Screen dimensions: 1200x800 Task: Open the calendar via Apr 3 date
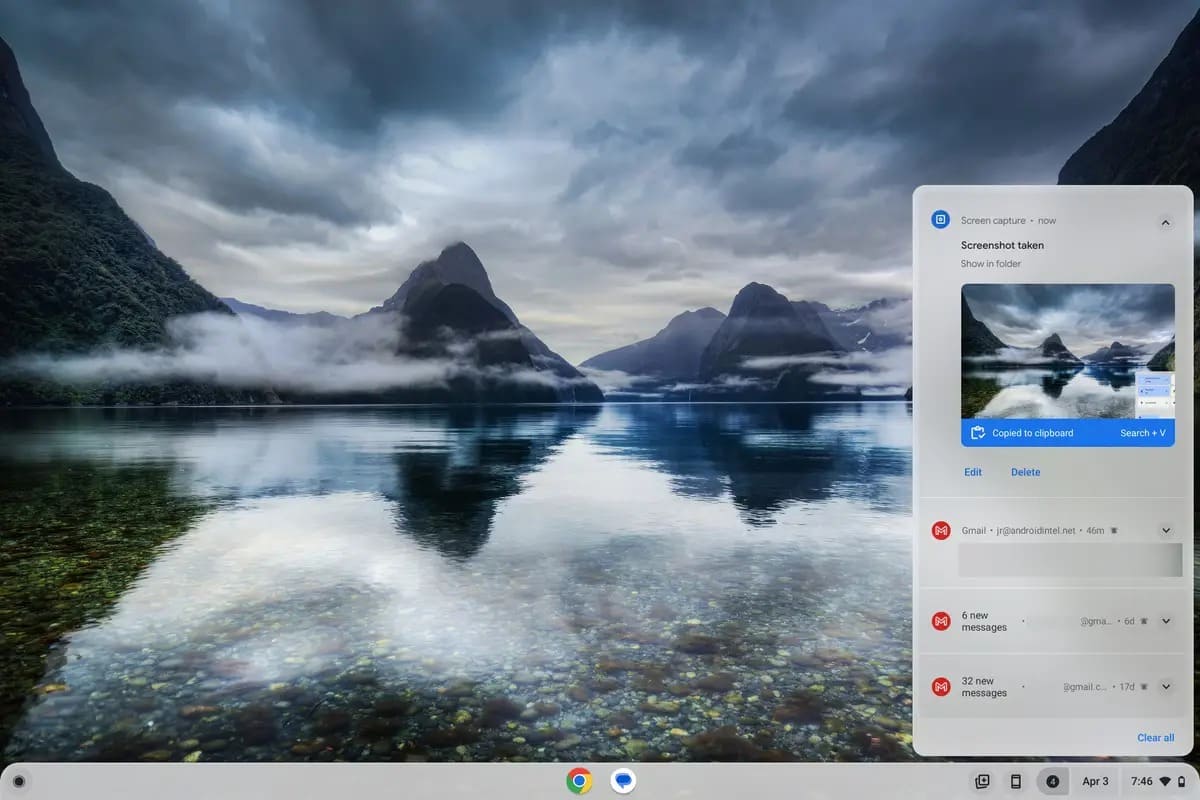pyautogui.click(x=1095, y=781)
